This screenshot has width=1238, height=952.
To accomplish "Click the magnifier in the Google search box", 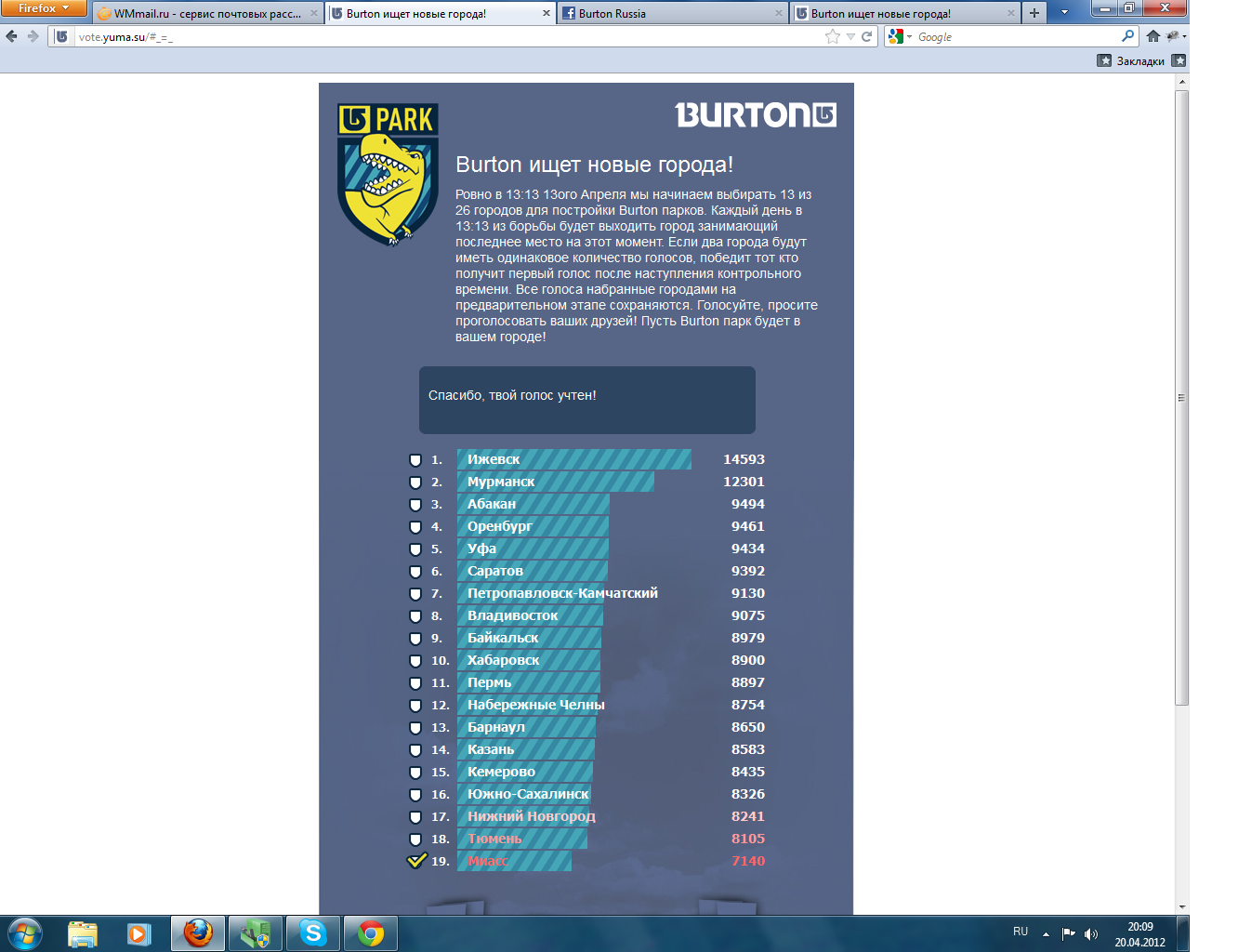I will pos(1128,36).
